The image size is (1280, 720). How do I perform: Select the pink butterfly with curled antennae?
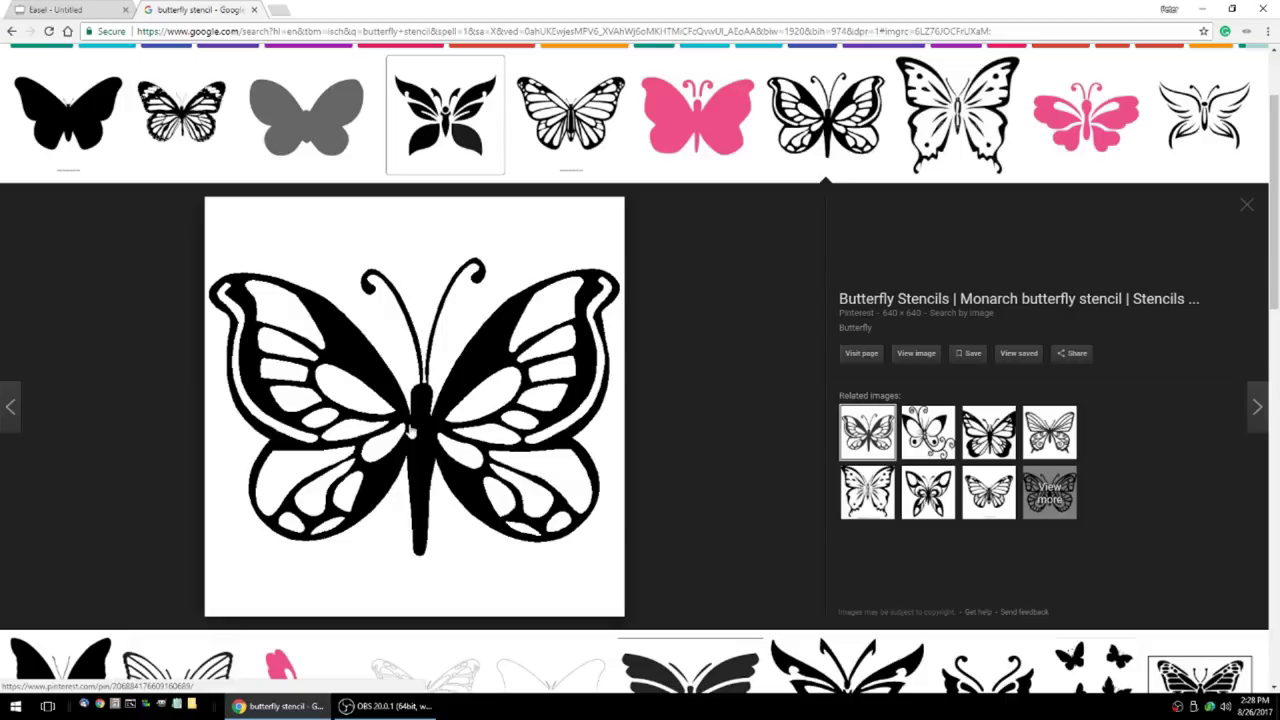[1086, 116]
